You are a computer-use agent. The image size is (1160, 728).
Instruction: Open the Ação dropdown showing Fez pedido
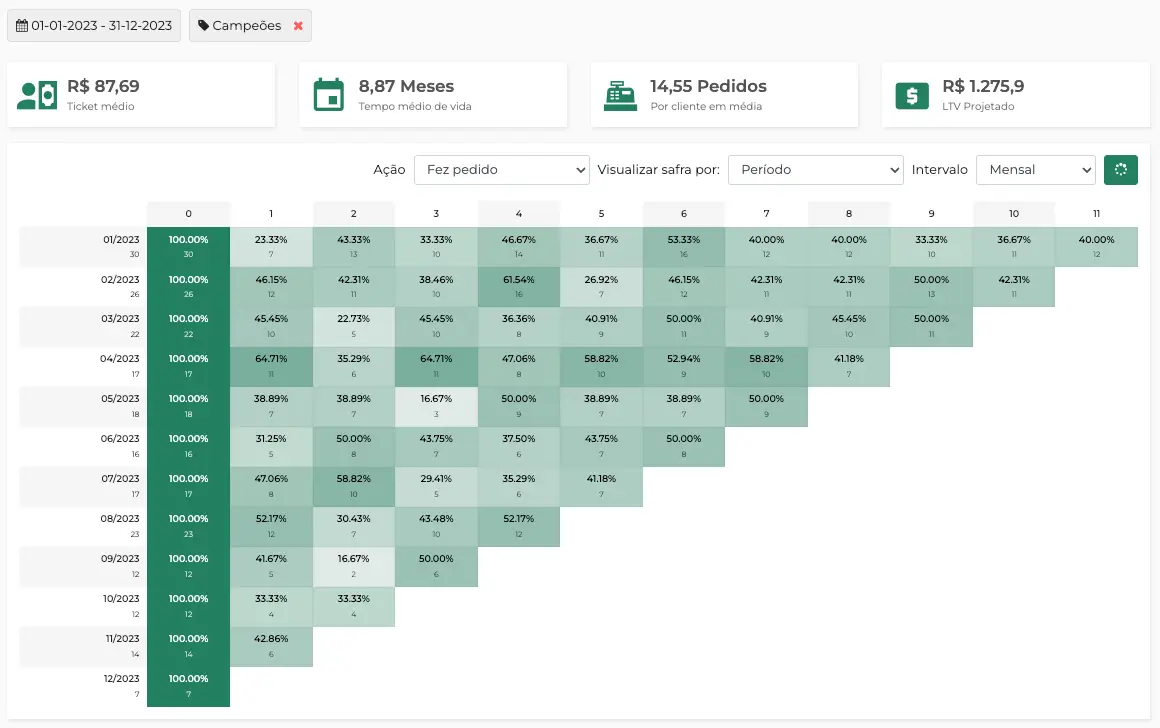502,170
